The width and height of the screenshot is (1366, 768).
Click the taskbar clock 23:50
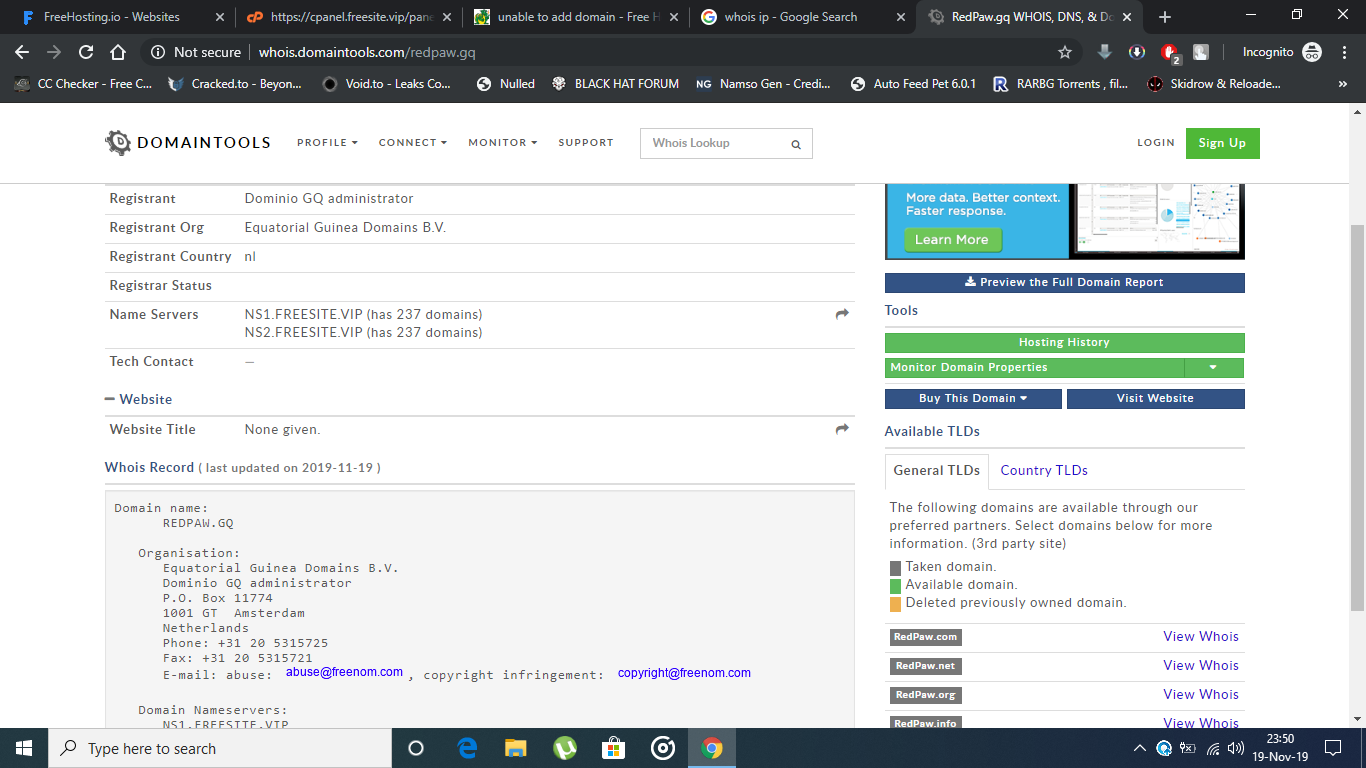[1280, 748]
